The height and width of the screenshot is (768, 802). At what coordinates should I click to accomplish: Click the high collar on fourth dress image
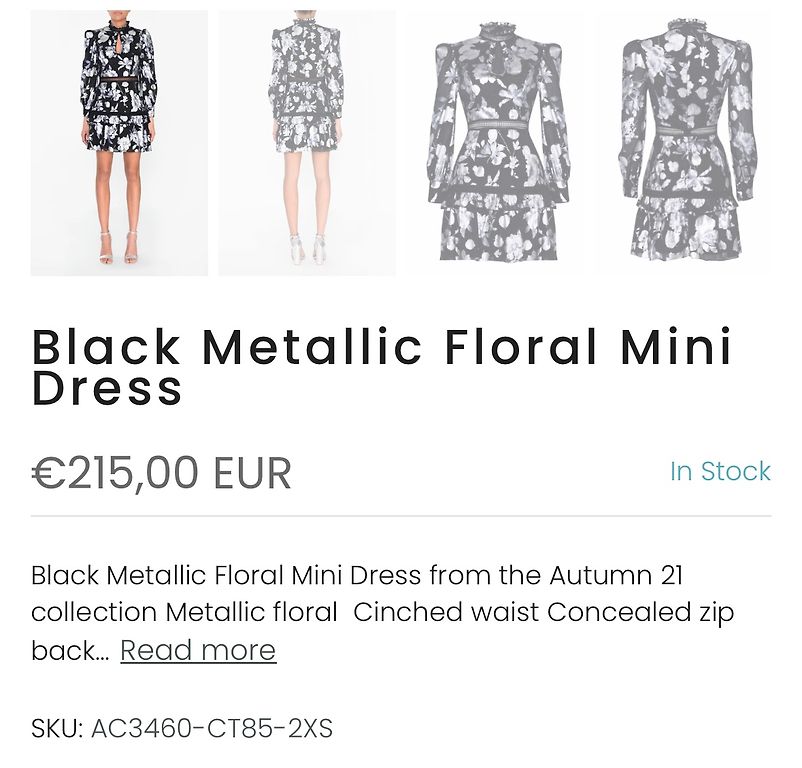click(x=687, y=26)
